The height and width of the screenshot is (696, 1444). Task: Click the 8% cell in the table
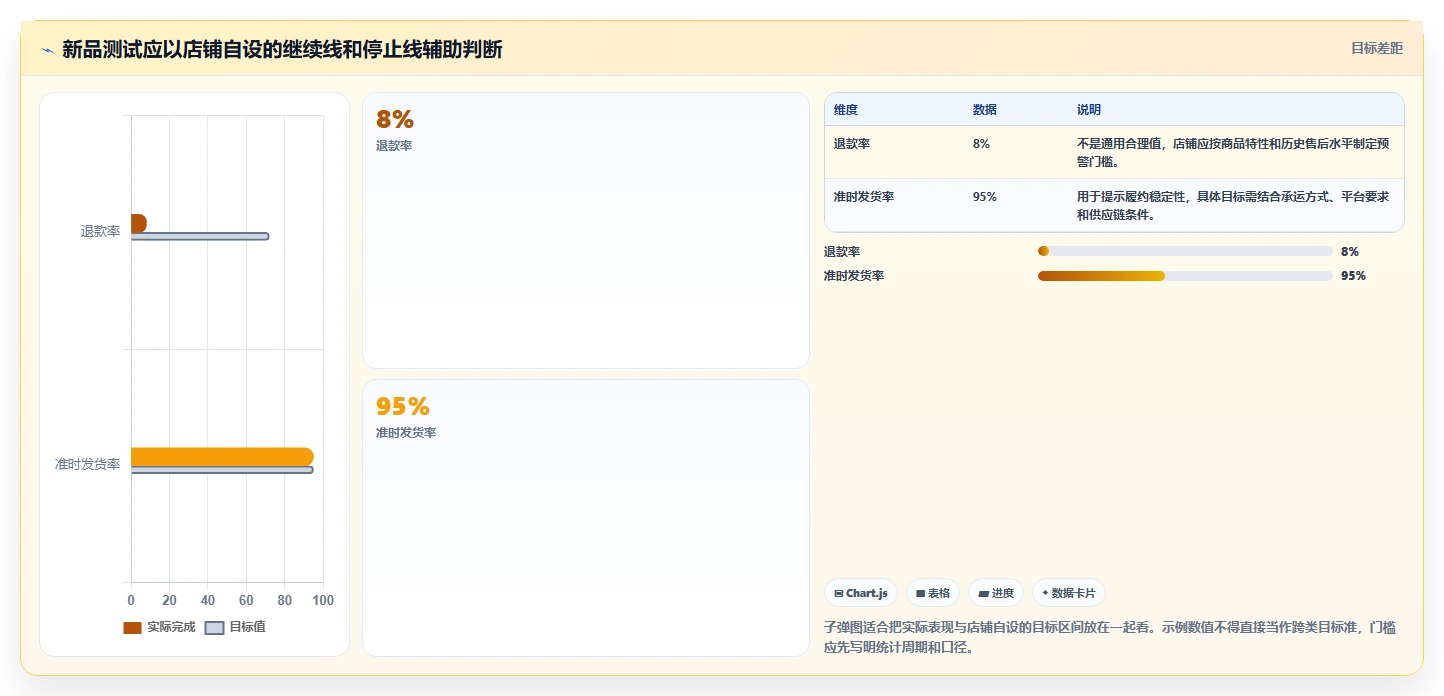[981, 144]
